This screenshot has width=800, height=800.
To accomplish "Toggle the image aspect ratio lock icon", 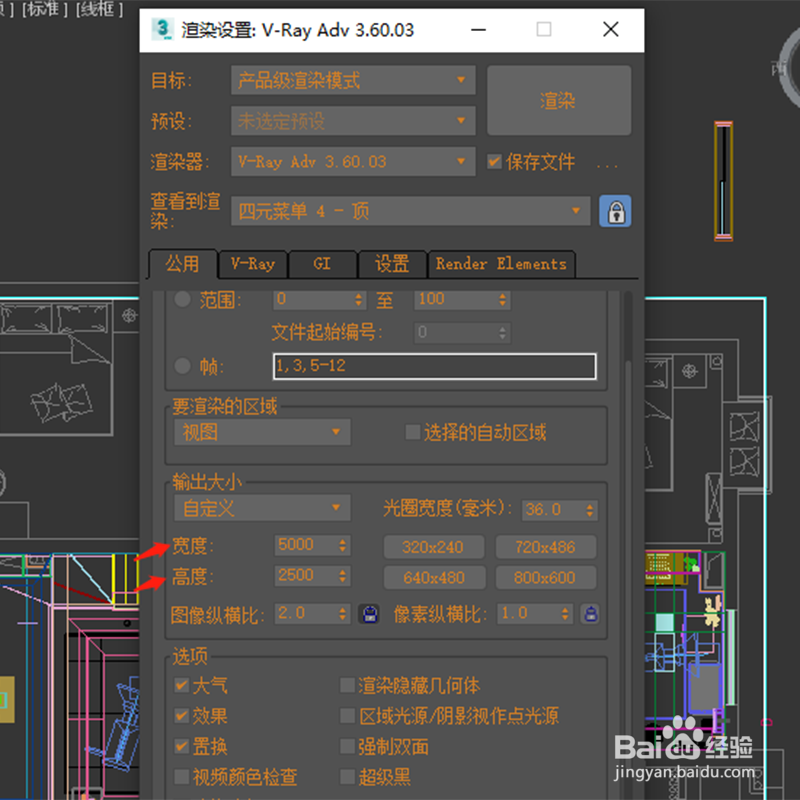I will pos(370,614).
